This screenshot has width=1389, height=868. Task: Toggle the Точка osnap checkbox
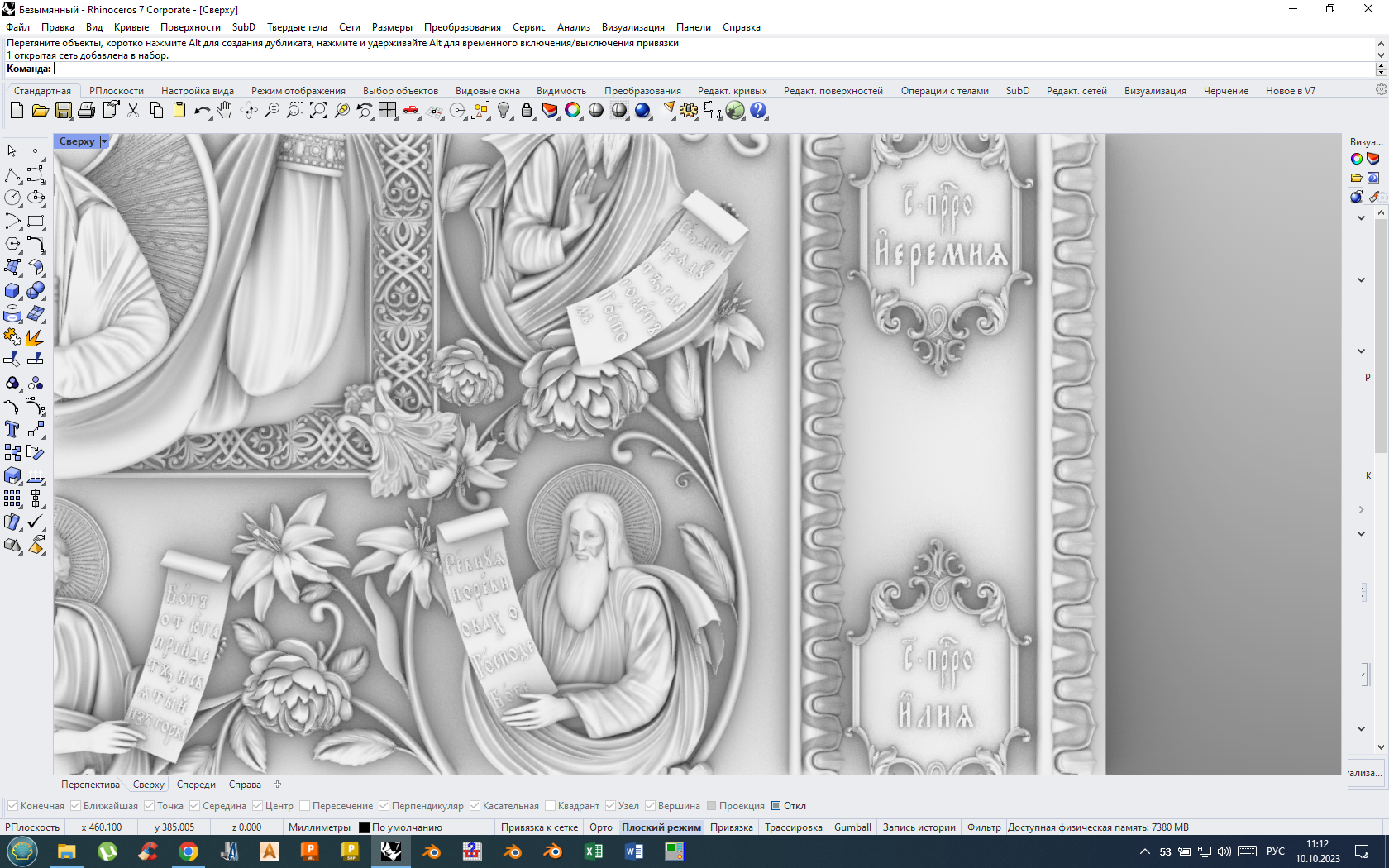click(149, 806)
